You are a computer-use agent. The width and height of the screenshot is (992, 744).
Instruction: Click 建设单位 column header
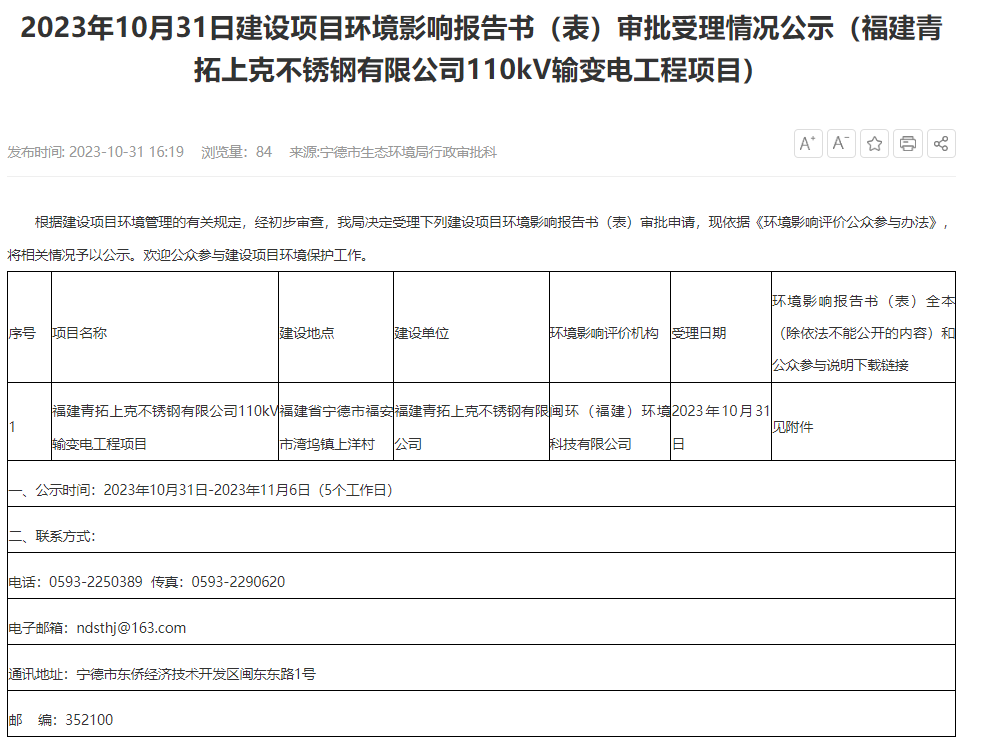pyautogui.click(x=471, y=327)
